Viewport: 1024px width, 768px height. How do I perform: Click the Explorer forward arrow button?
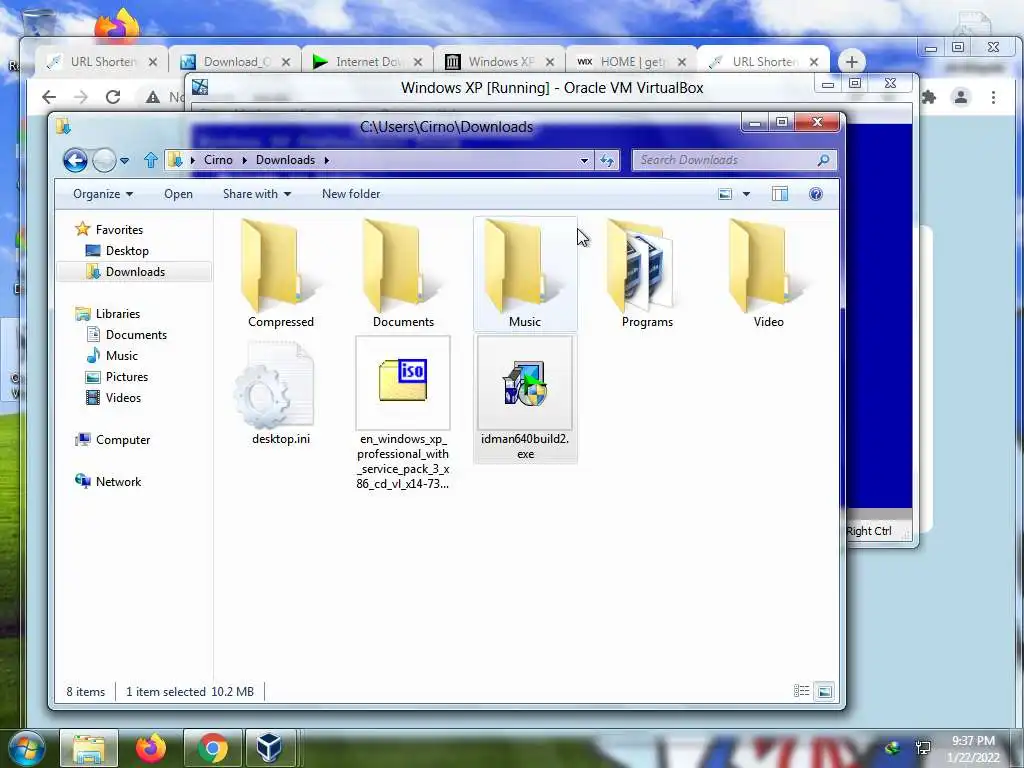pos(104,160)
